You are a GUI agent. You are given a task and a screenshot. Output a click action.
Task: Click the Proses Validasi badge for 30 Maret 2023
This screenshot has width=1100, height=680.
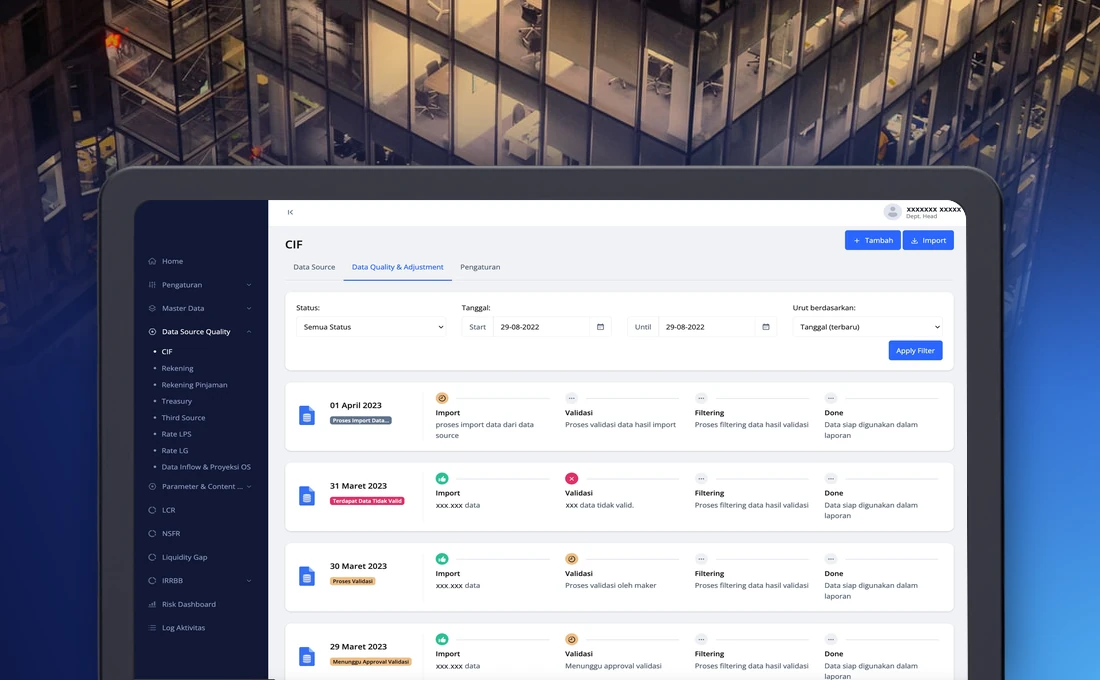353,581
